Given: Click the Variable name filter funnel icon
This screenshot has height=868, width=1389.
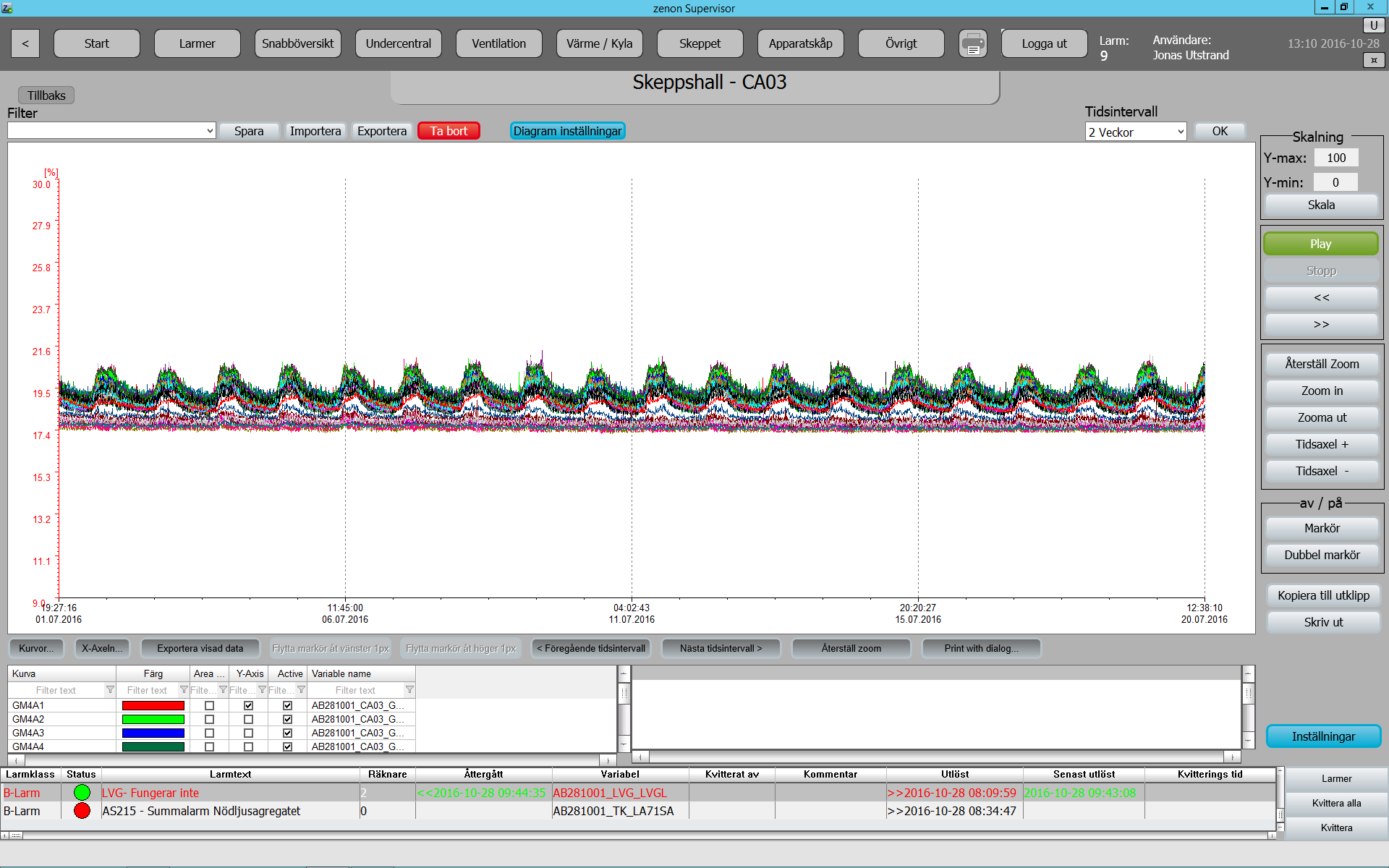Looking at the screenshot, I should [409, 690].
